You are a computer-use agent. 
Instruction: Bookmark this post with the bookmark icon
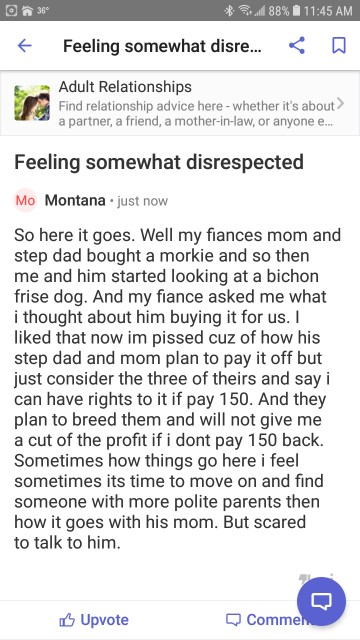(x=339, y=46)
